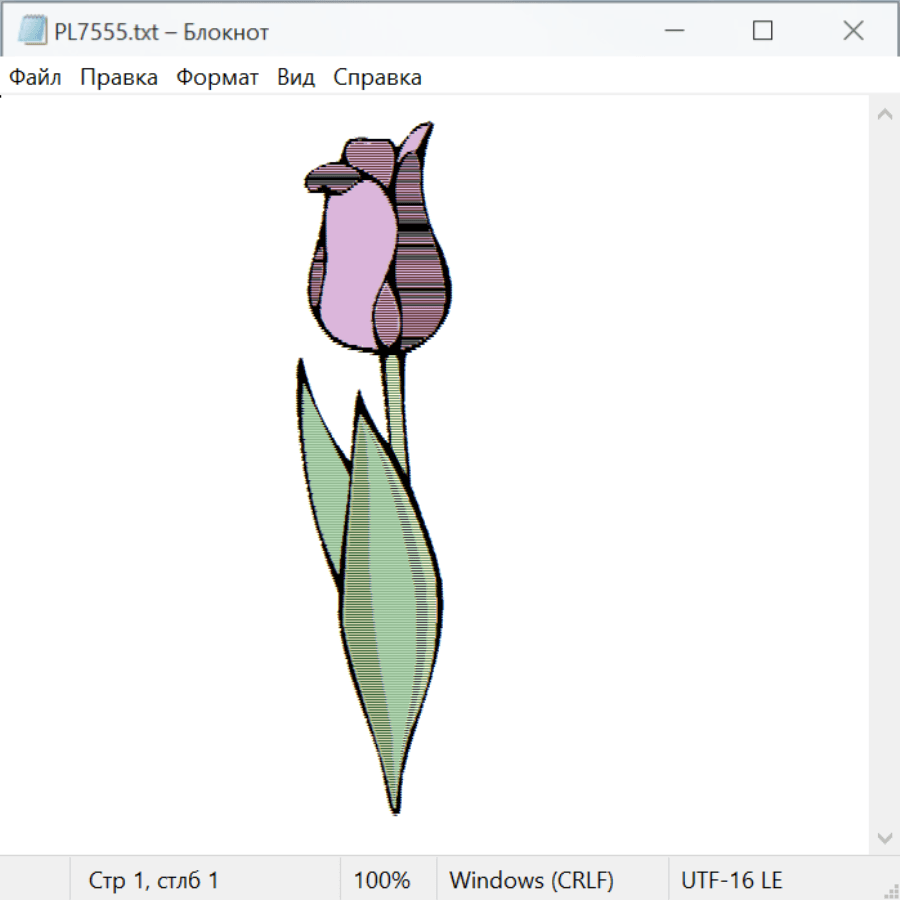
Task: Maximize the Блокнот window
Action: click(x=763, y=31)
